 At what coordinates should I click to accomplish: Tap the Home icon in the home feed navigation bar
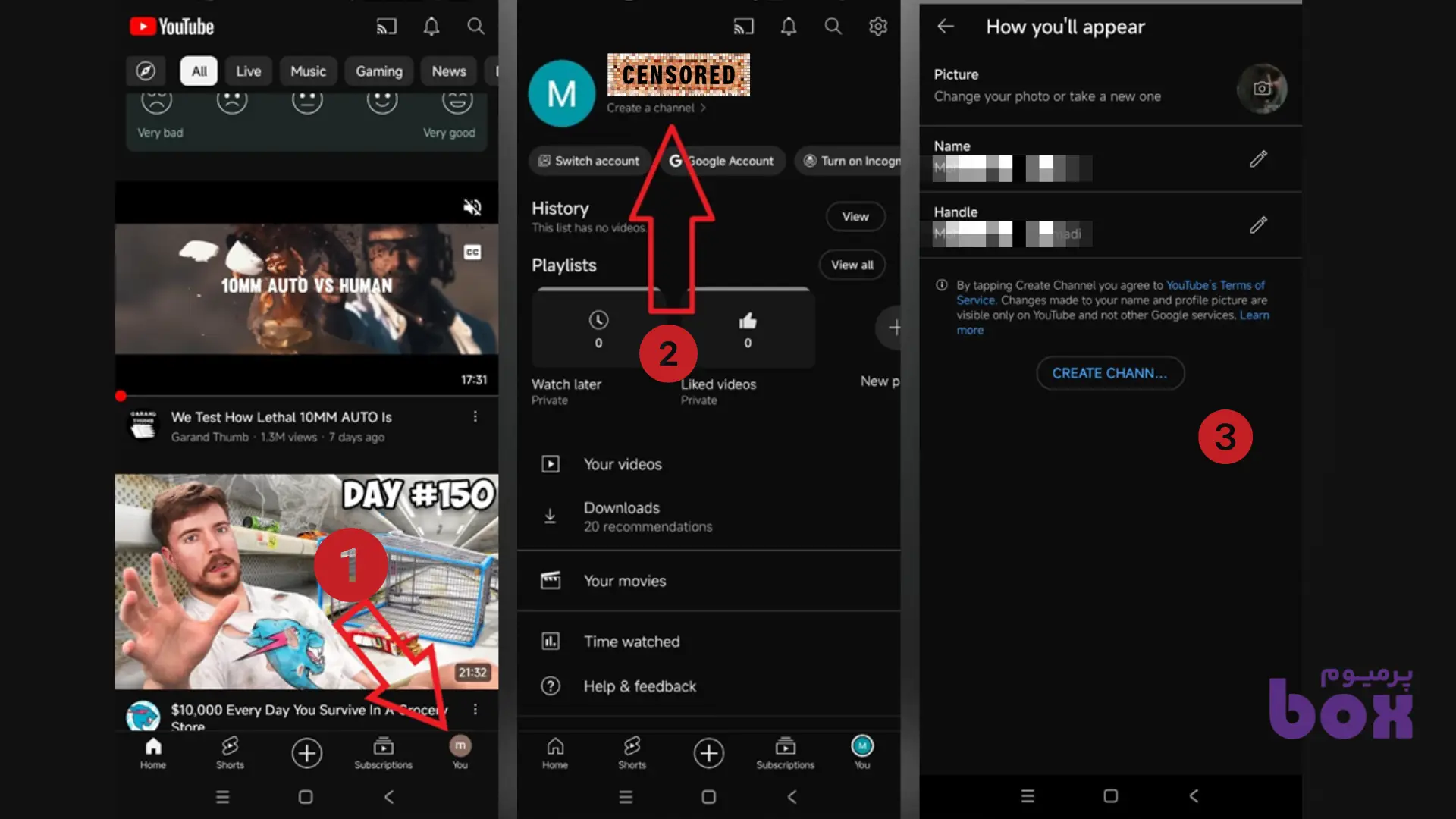tap(153, 753)
